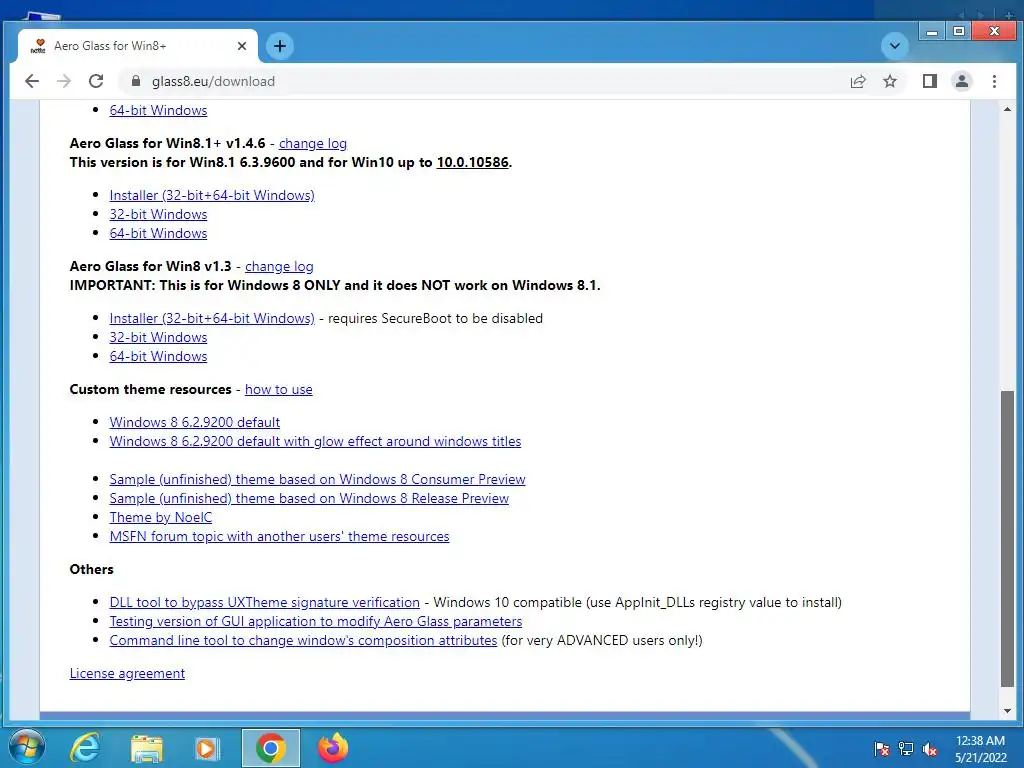Share this page icon
Image resolution: width=1024 pixels, height=768 pixels.
pyautogui.click(x=857, y=81)
